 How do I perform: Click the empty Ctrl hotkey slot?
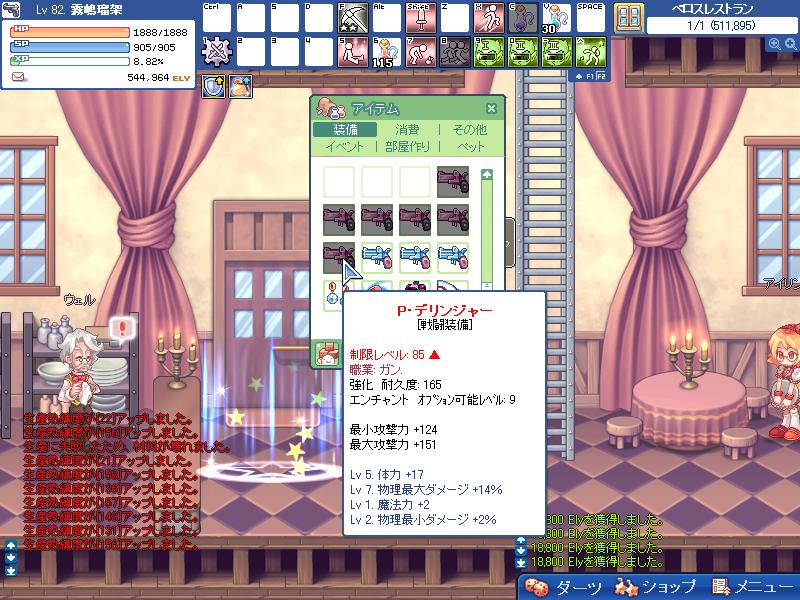(x=217, y=18)
